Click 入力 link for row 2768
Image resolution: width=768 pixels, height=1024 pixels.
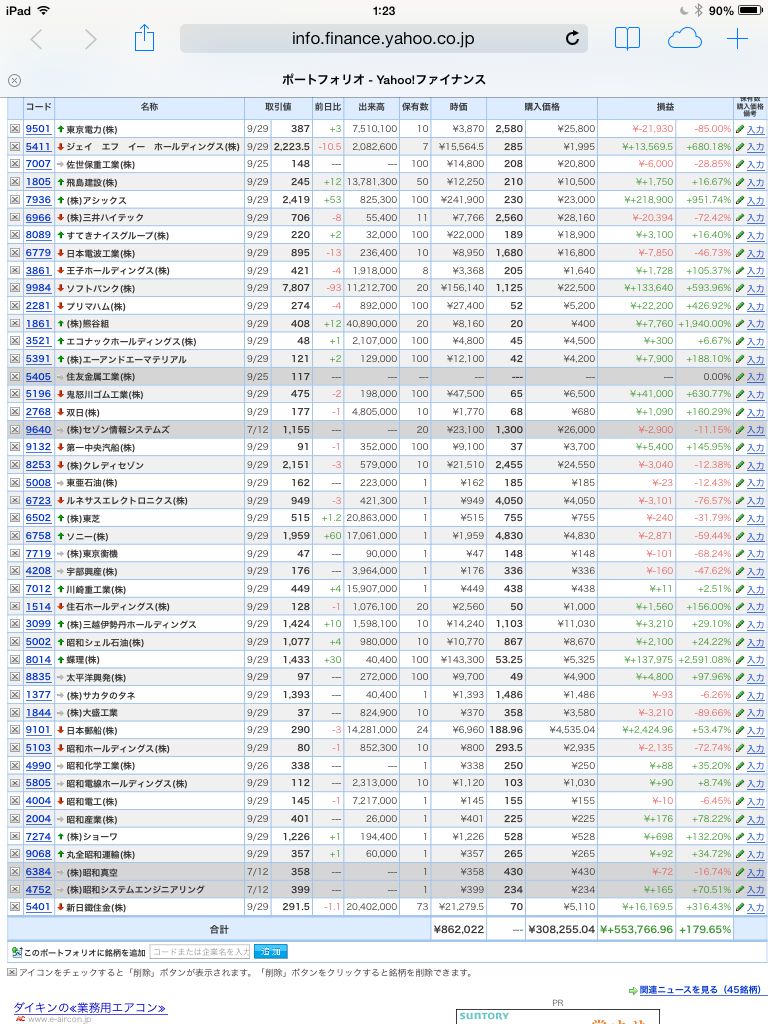[755, 413]
